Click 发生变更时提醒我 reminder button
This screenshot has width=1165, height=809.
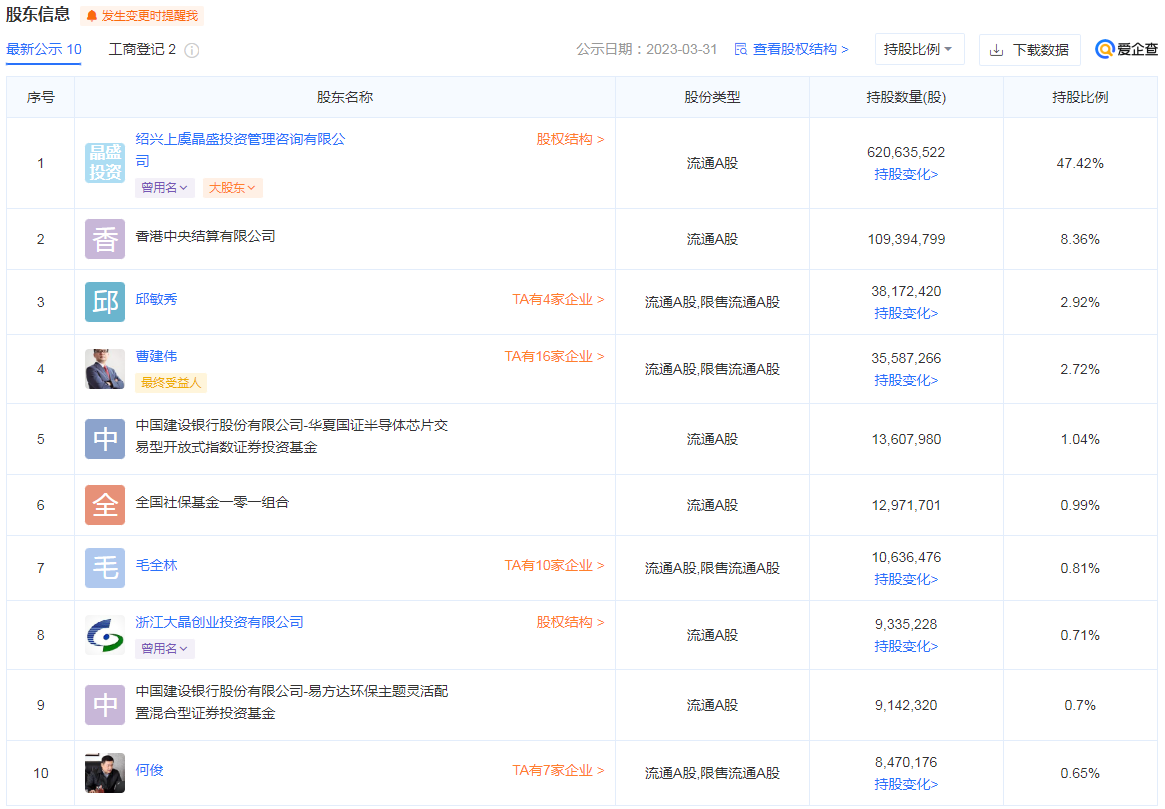pos(143,16)
